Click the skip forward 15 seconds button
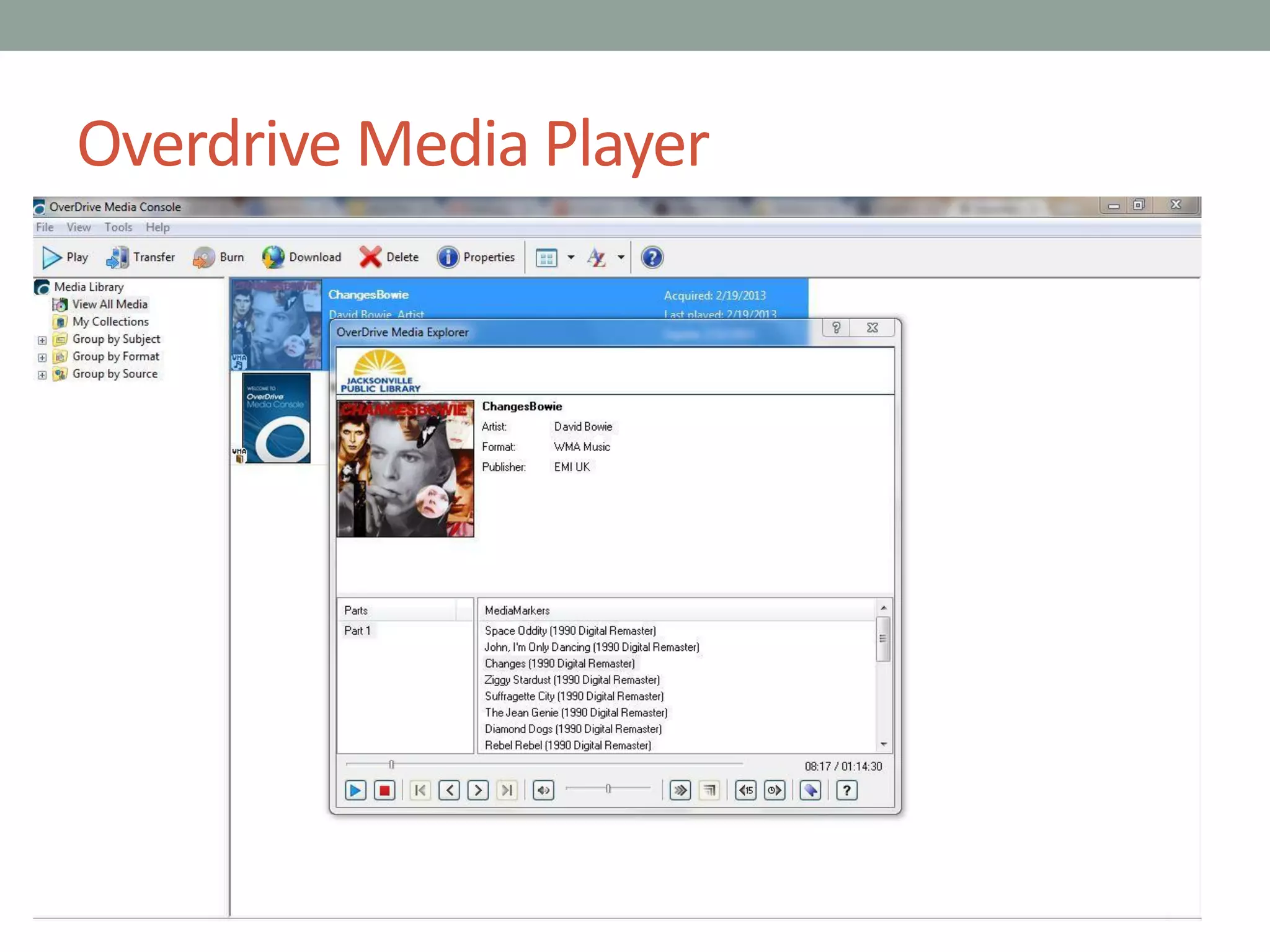The height and width of the screenshot is (952, 1270). pyautogui.click(x=775, y=790)
